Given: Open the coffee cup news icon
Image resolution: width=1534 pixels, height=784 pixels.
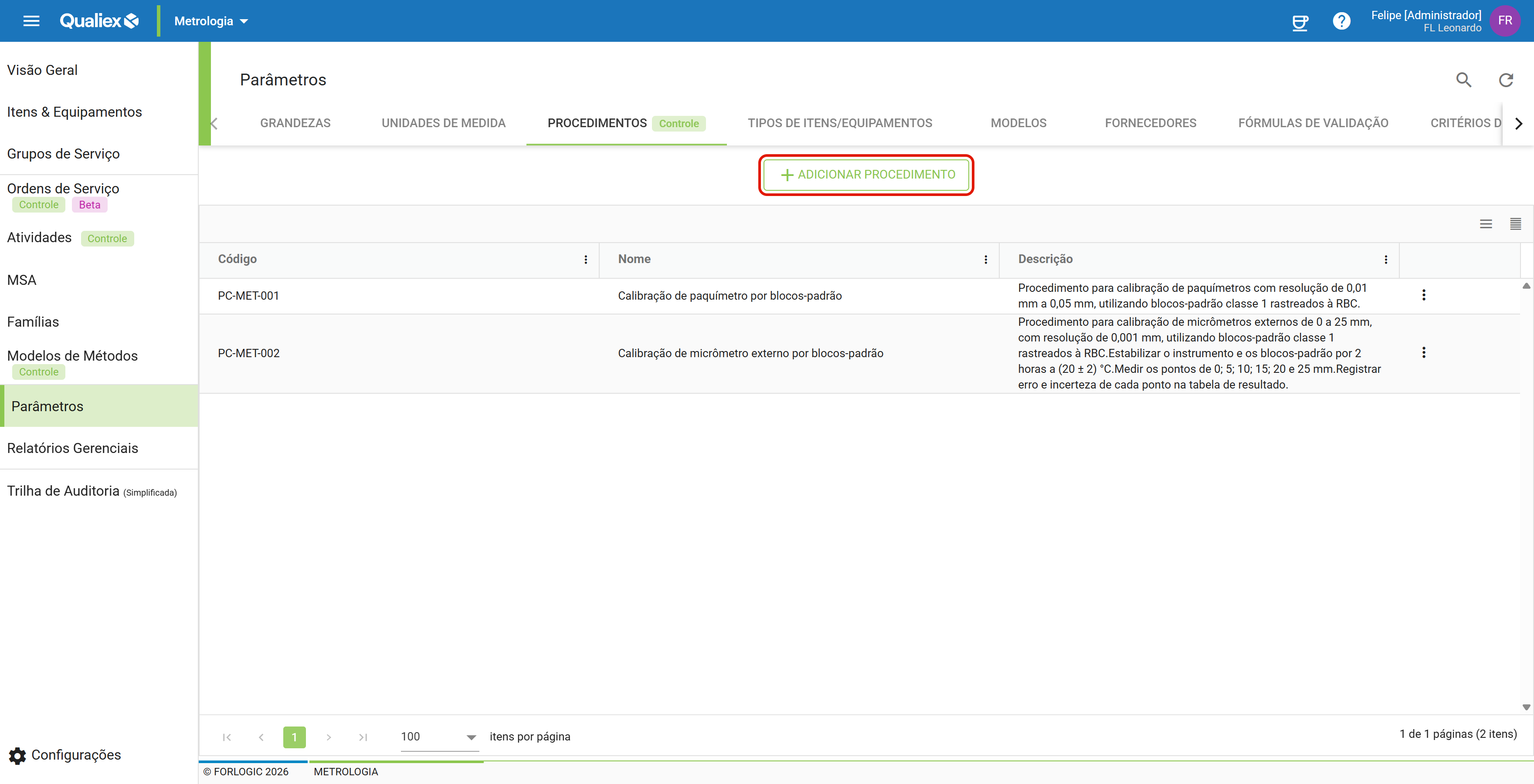Looking at the screenshot, I should (x=1300, y=22).
